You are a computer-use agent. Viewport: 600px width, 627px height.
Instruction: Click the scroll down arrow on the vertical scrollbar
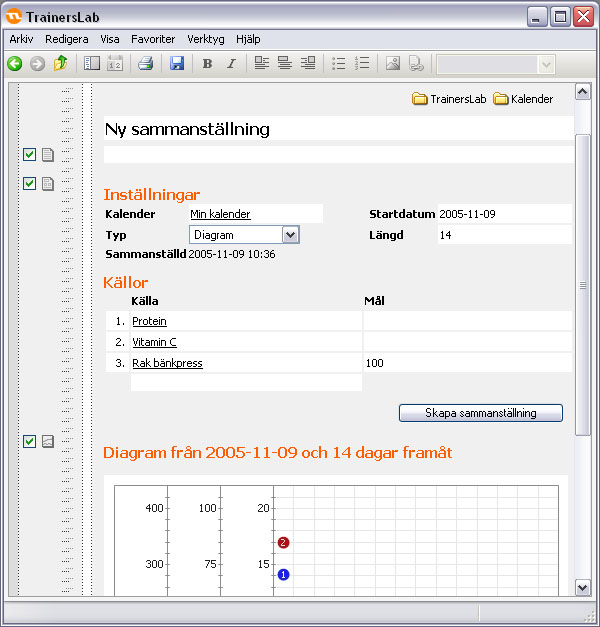[x=583, y=587]
